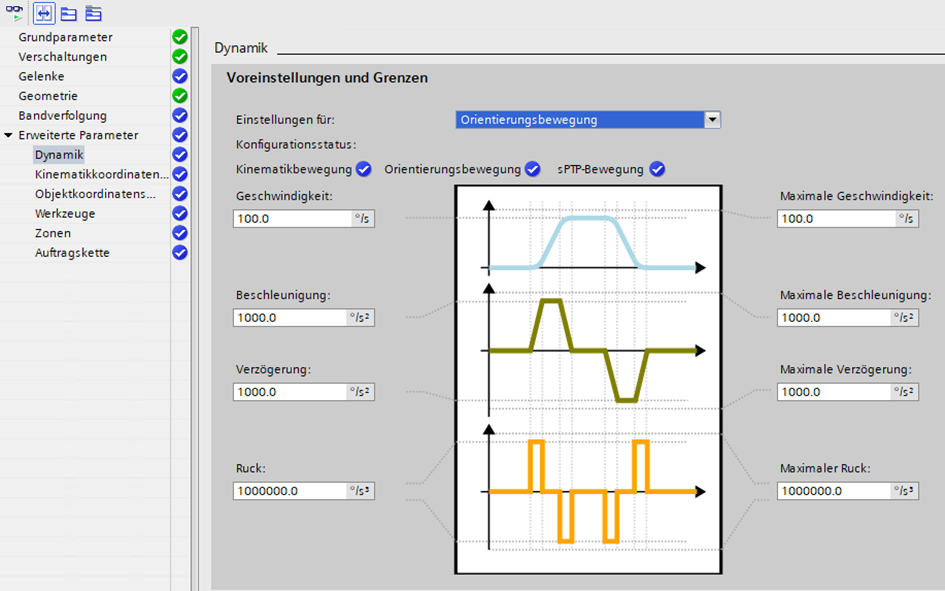Click green status checkmark beside Grundparameter
The width and height of the screenshot is (945, 591).
tap(180, 37)
